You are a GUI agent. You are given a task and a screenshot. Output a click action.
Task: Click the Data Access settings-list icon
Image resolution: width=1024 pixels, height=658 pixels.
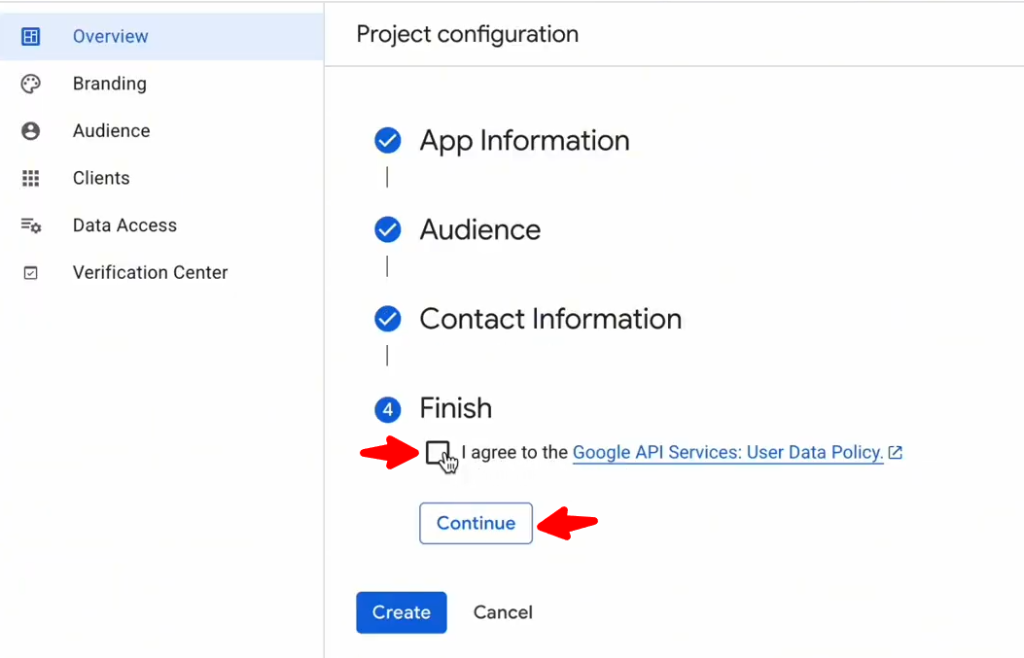click(31, 226)
